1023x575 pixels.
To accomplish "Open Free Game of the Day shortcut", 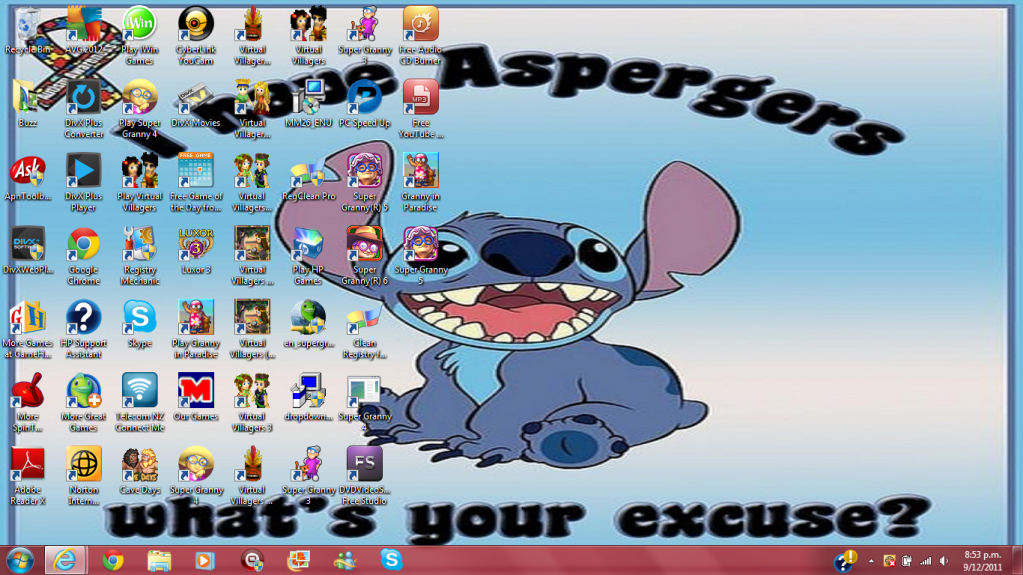I will point(196,183).
